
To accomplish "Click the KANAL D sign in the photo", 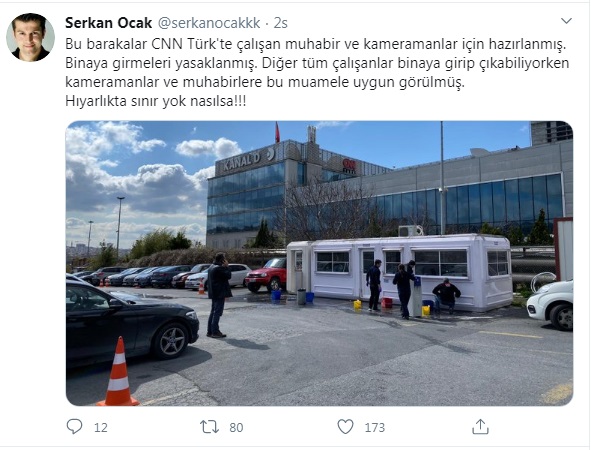I will (x=249, y=160).
